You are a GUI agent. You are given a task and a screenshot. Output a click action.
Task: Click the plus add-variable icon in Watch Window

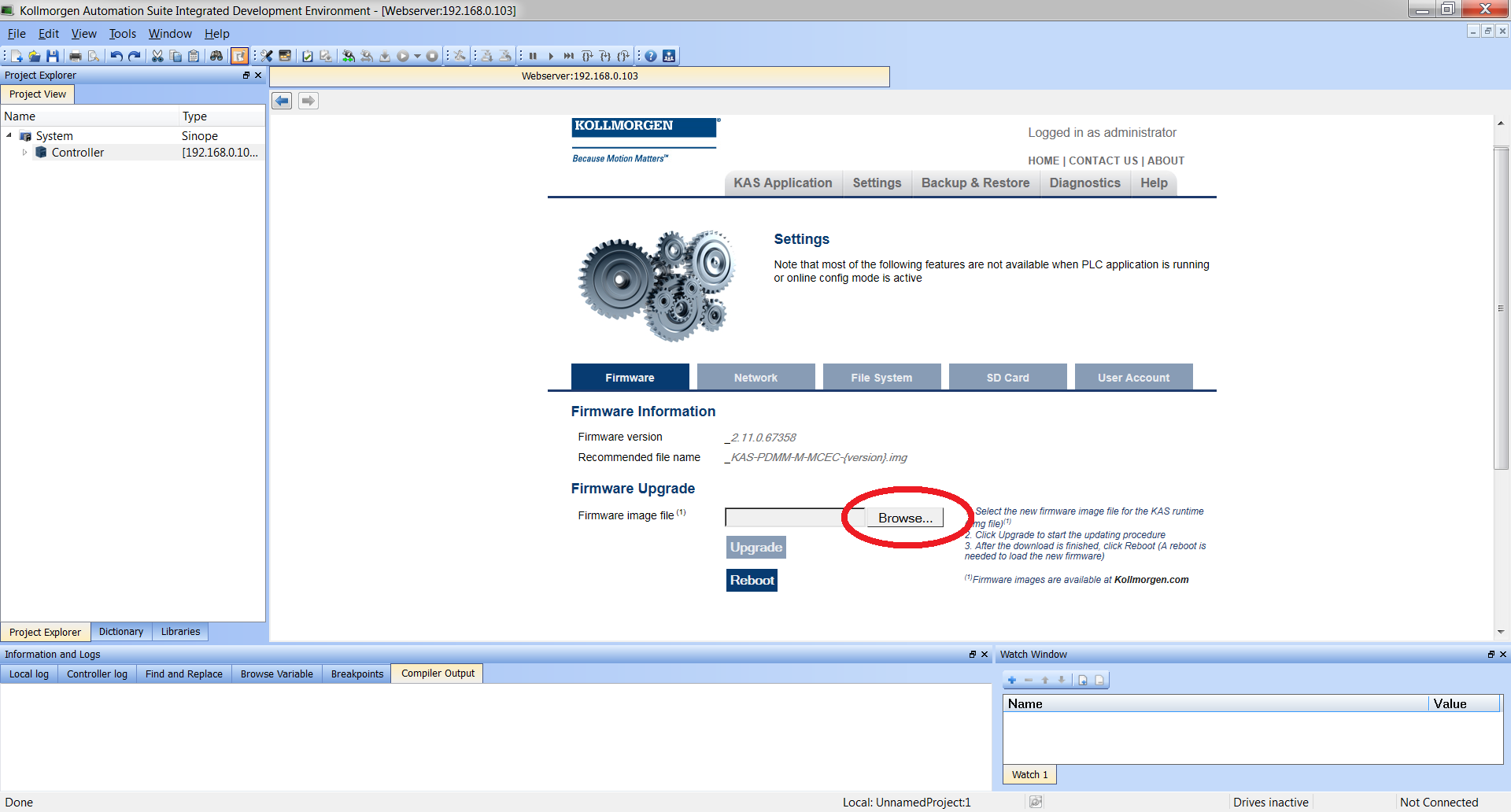point(1012,680)
